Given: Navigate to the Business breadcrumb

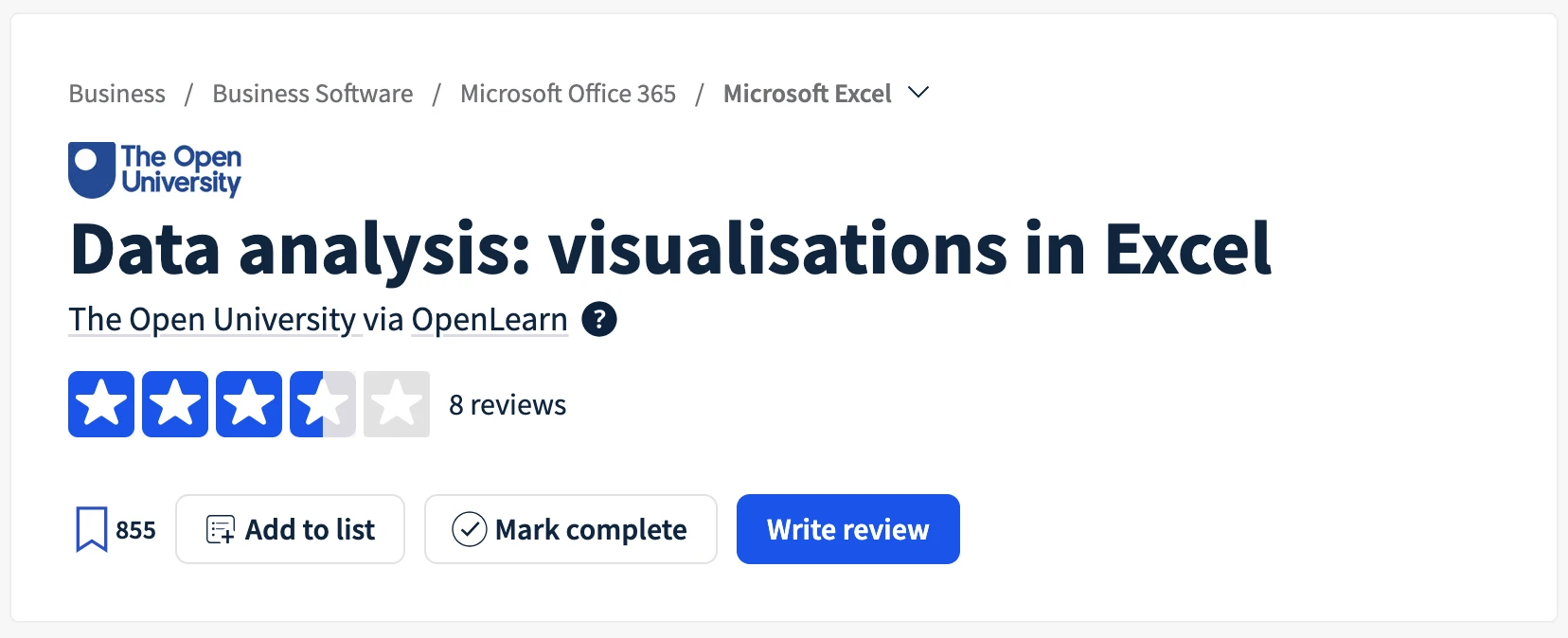Looking at the screenshot, I should click(x=116, y=93).
